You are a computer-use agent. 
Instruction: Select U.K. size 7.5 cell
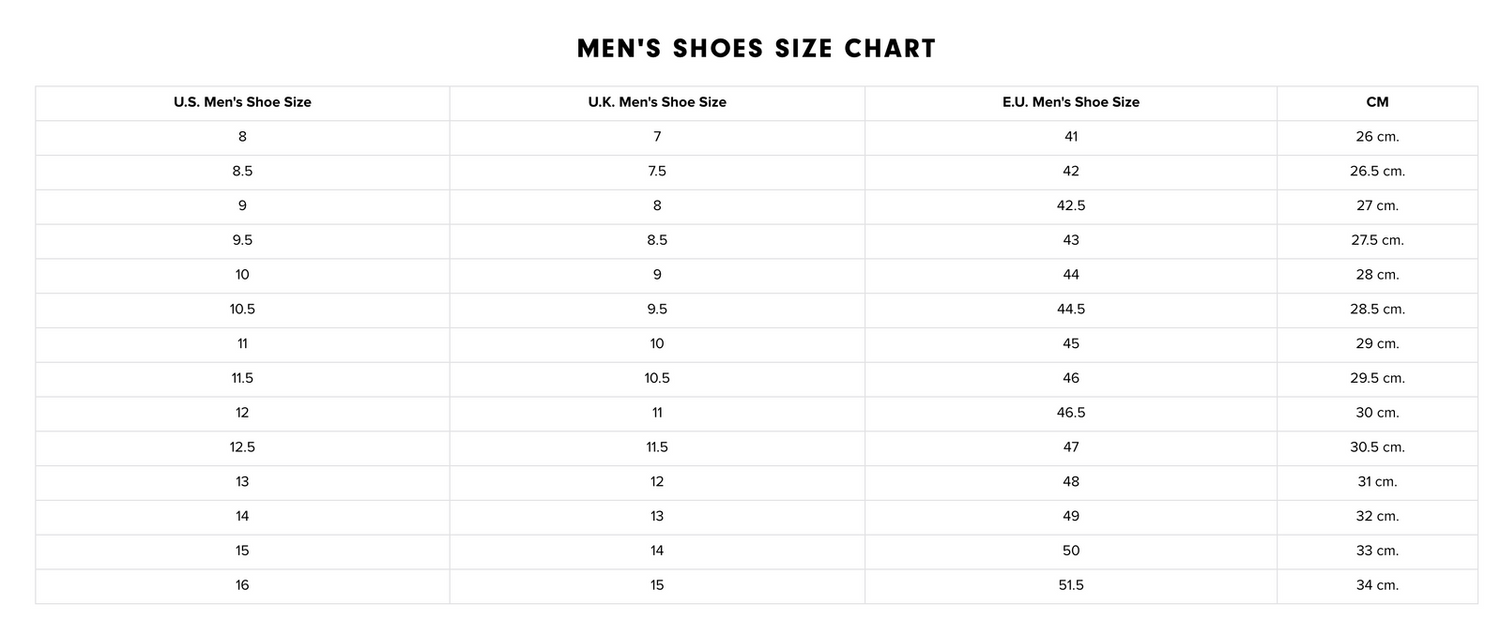pyautogui.click(x=657, y=171)
